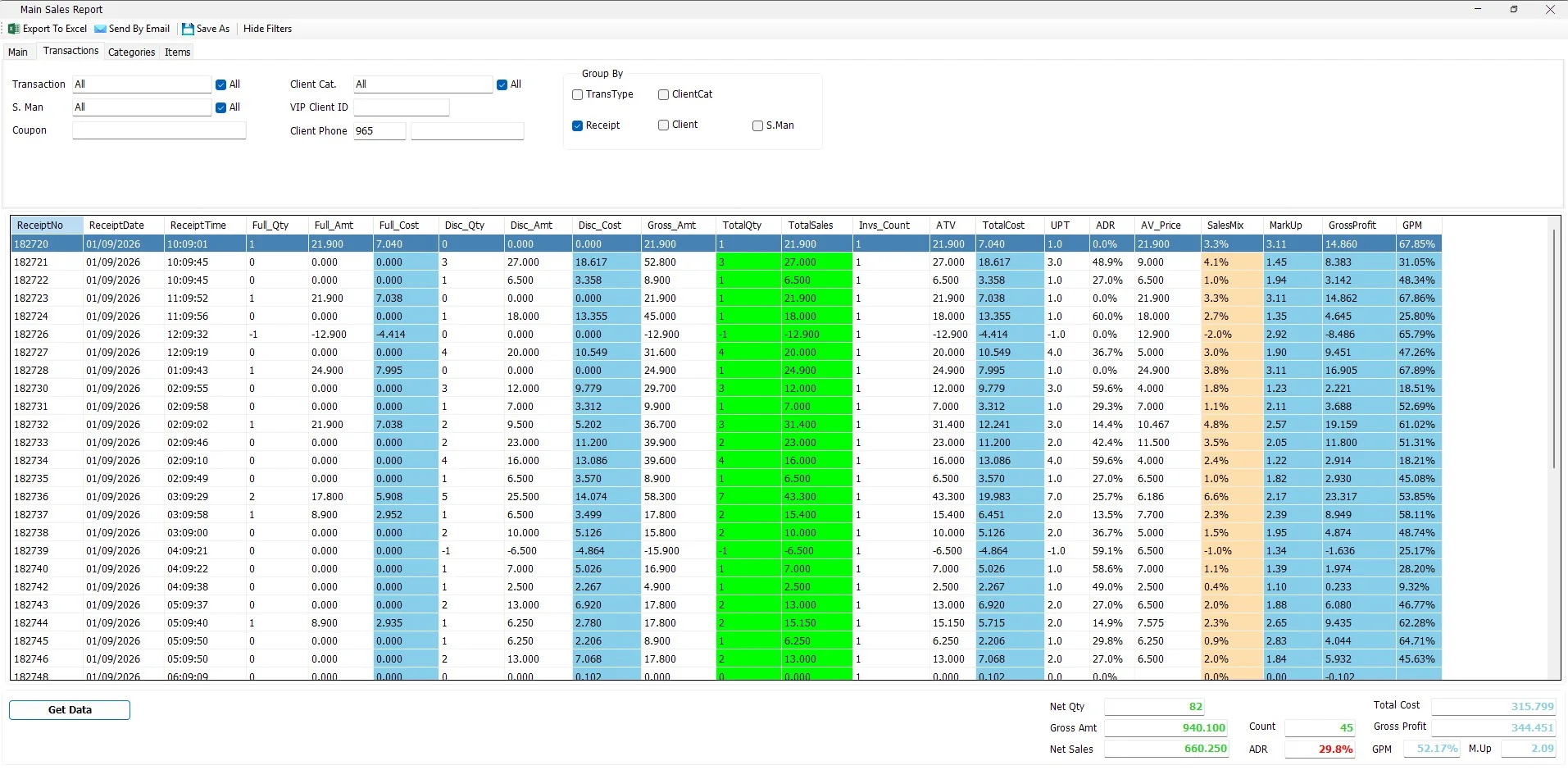Viewport: 1568px width, 770px height.
Task: Toggle the All checkbox beside S. Man
Action: pyautogui.click(x=220, y=107)
